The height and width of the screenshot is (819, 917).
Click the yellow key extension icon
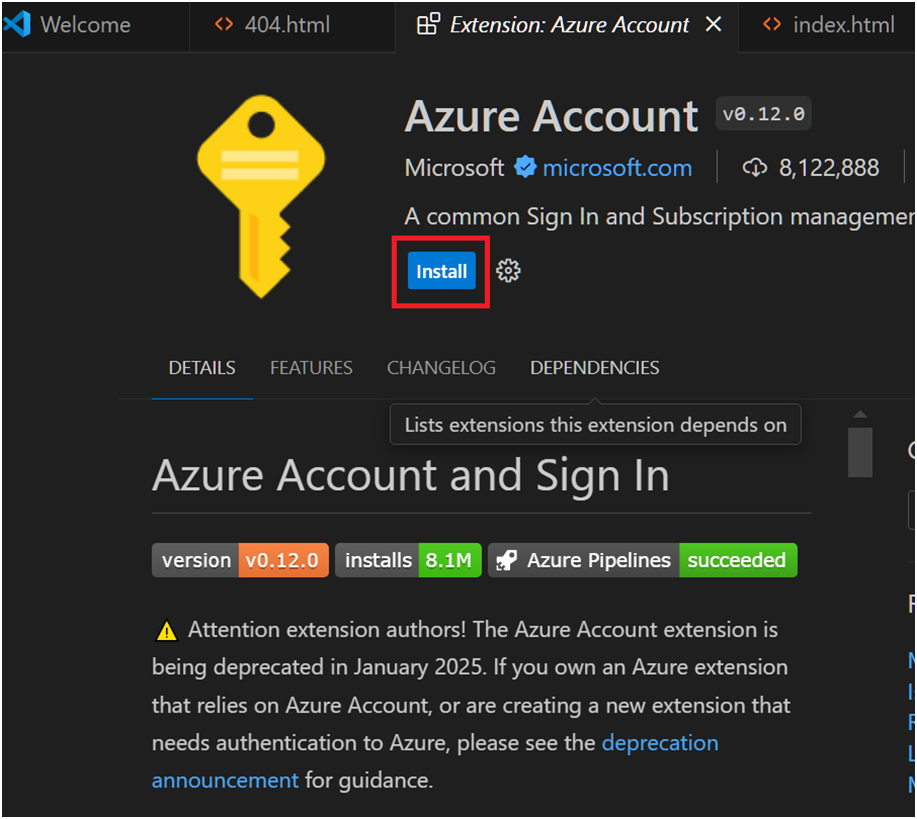[x=261, y=197]
